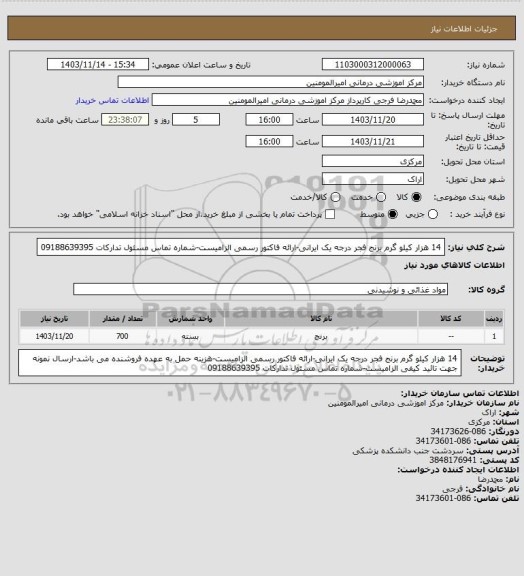Click the unit cell بسته

[x=190, y=336]
